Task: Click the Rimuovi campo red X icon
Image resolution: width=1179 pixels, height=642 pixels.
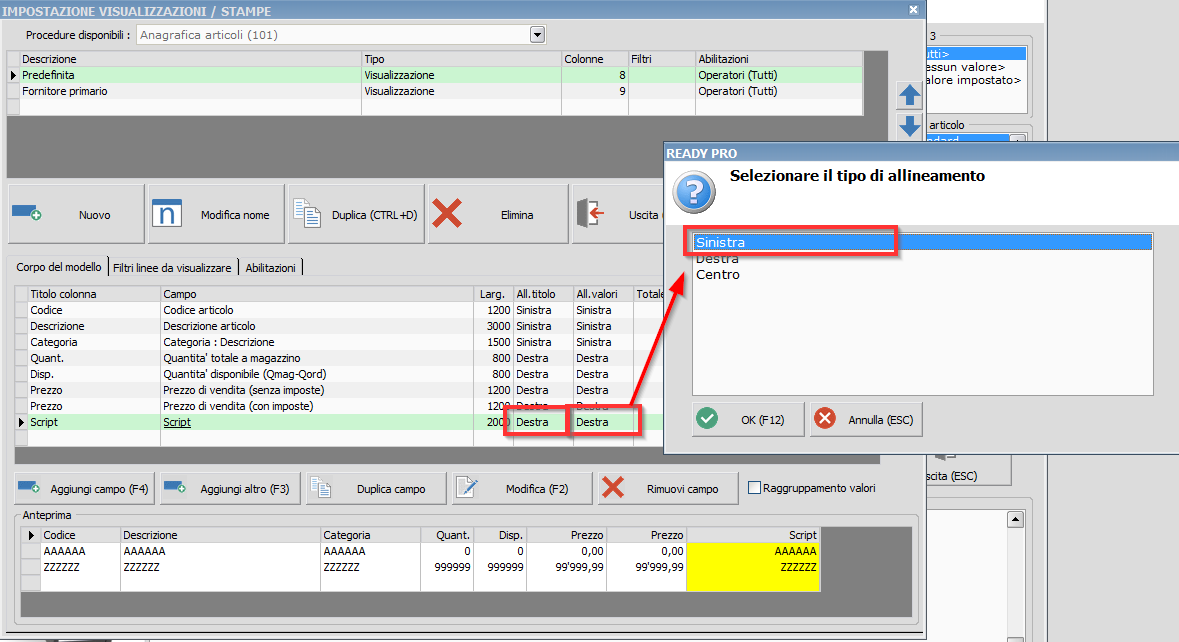Action: coord(613,488)
